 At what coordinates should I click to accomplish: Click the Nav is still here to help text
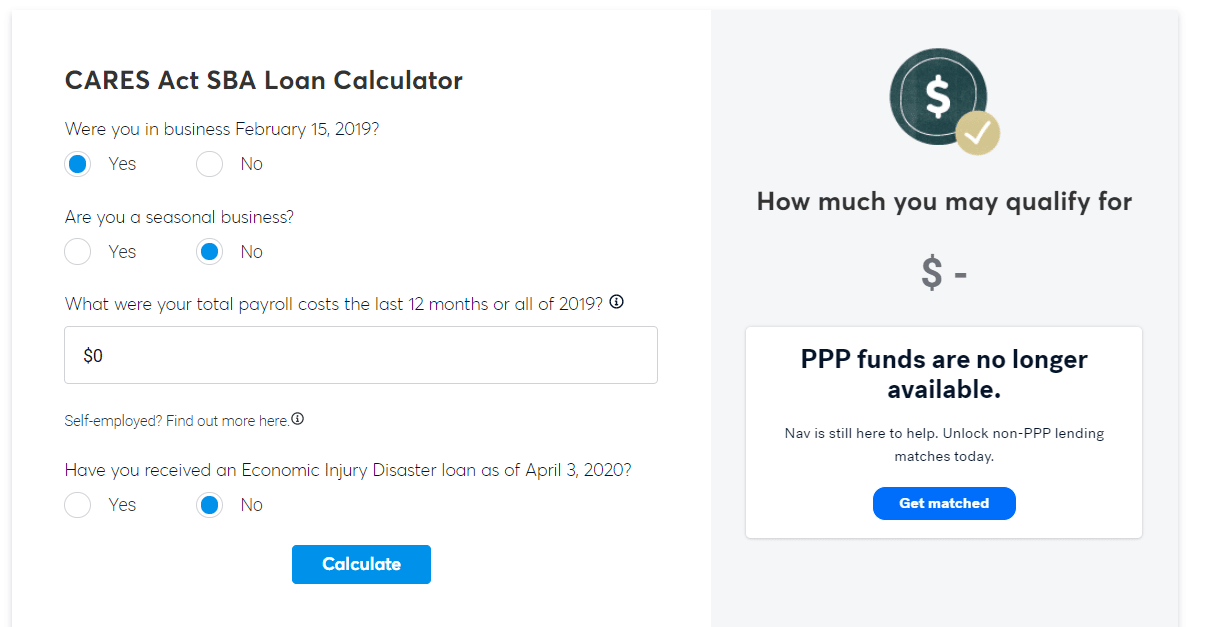944,445
